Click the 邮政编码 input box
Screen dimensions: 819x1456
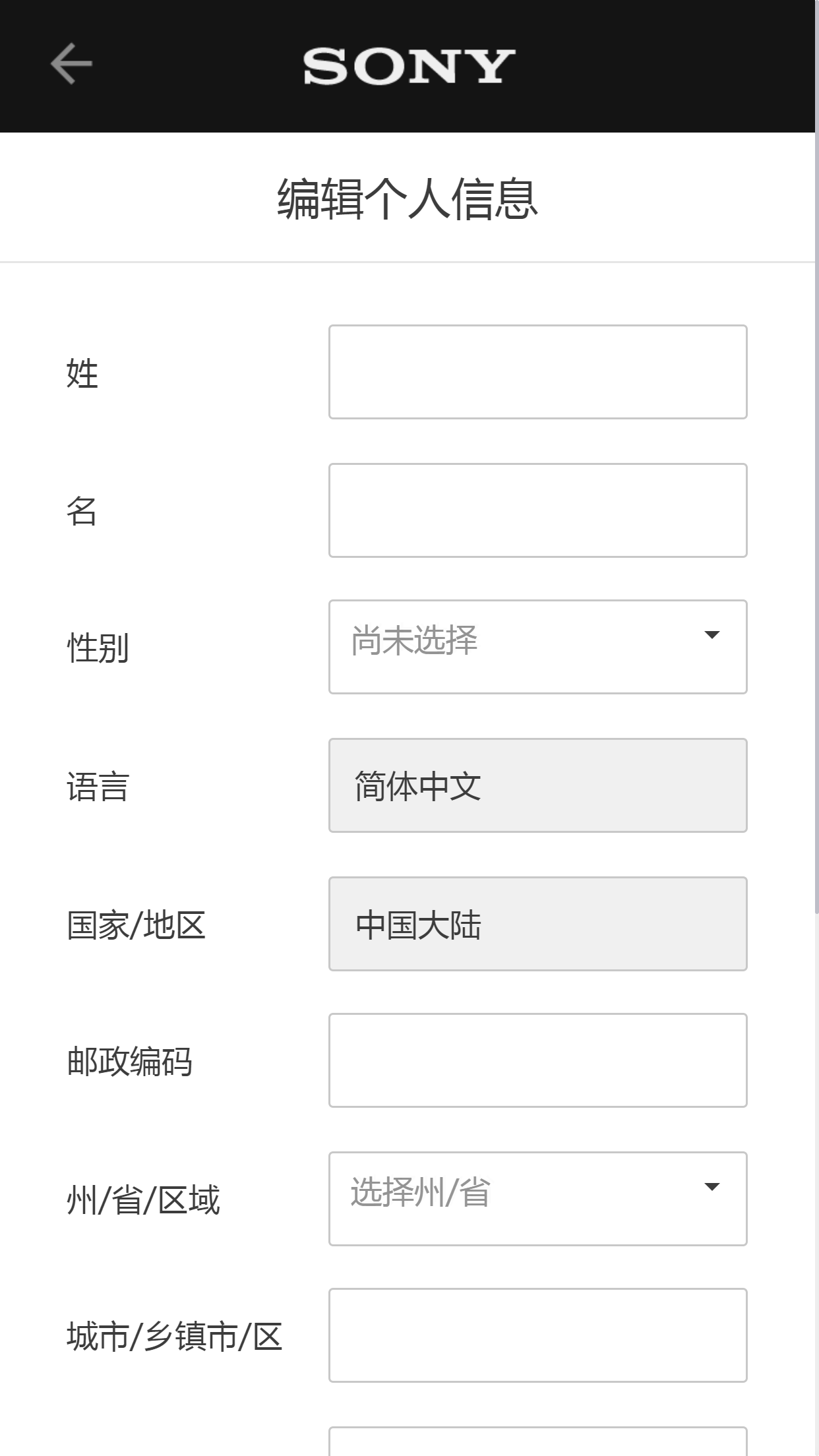point(537,1060)
